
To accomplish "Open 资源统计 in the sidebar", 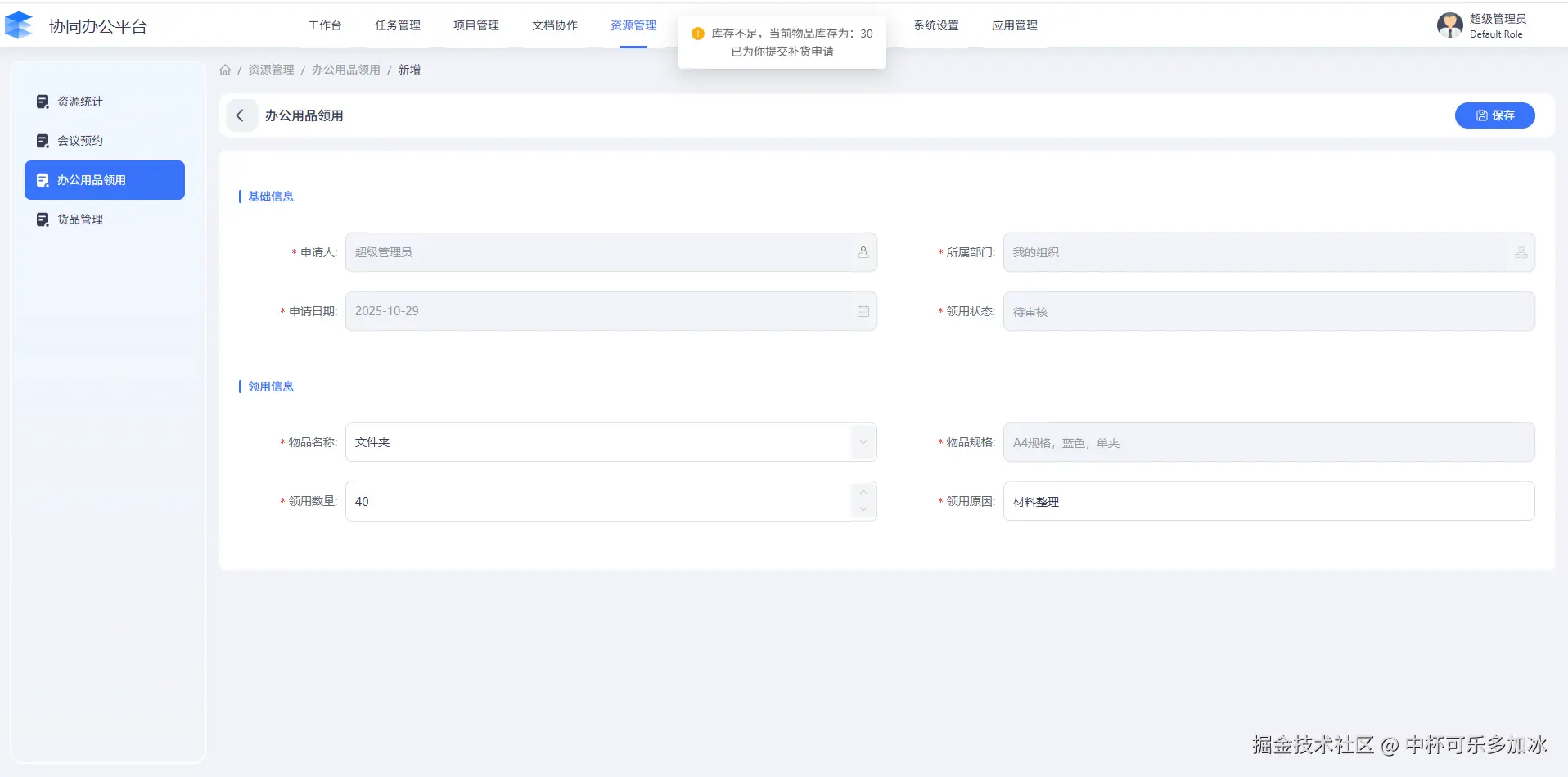I will pos(105,102).
